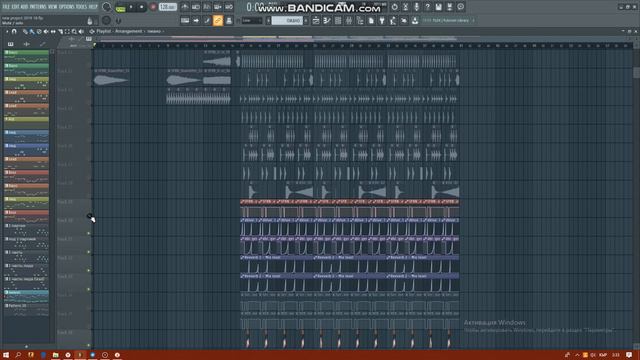This screenshot has width=640, height=360.
Task: Select the Mute tool in playlist toolbar
Action: [46, 31]
